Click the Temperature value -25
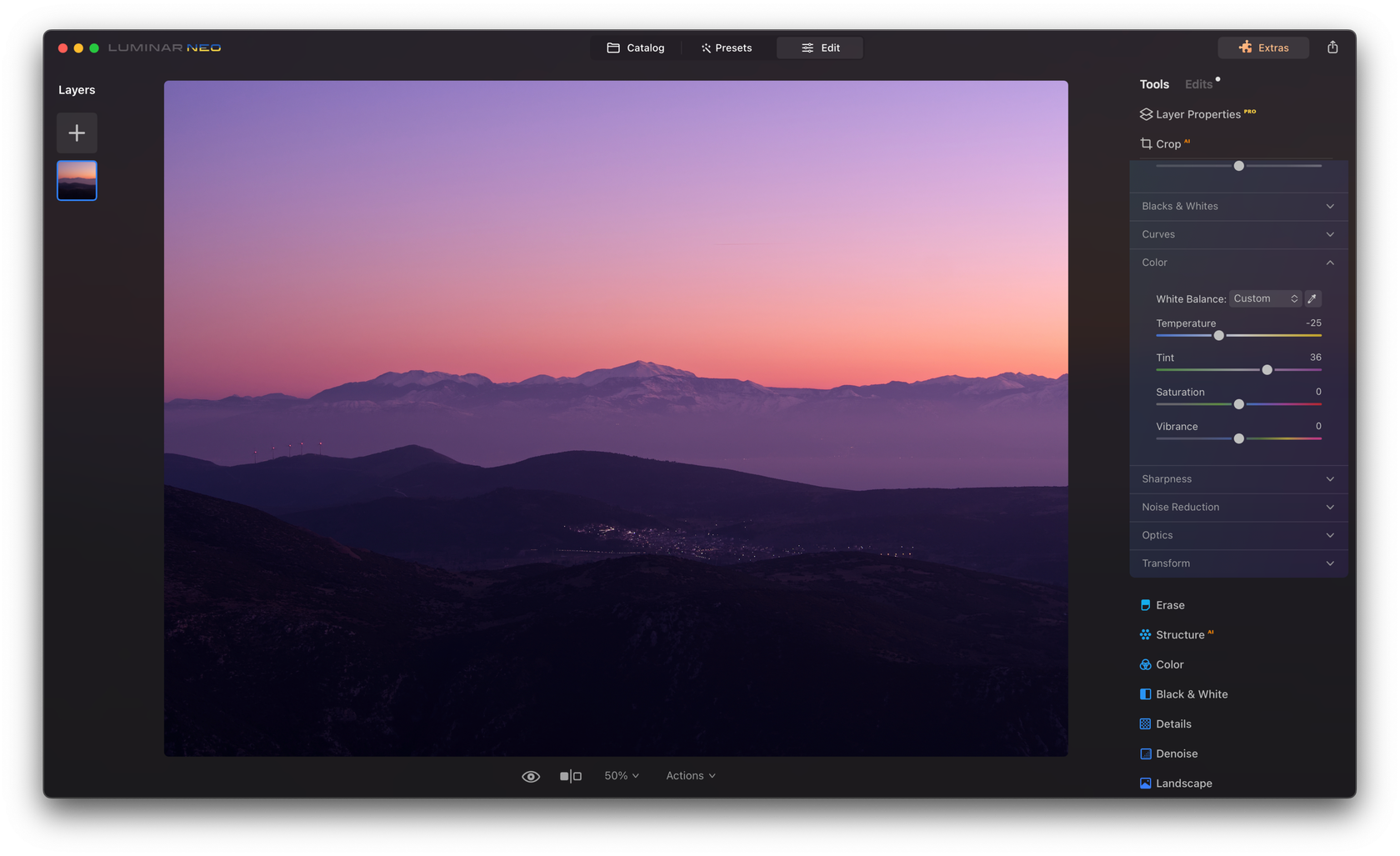This screenshot has width=1400, height=856. (1313, 323)
